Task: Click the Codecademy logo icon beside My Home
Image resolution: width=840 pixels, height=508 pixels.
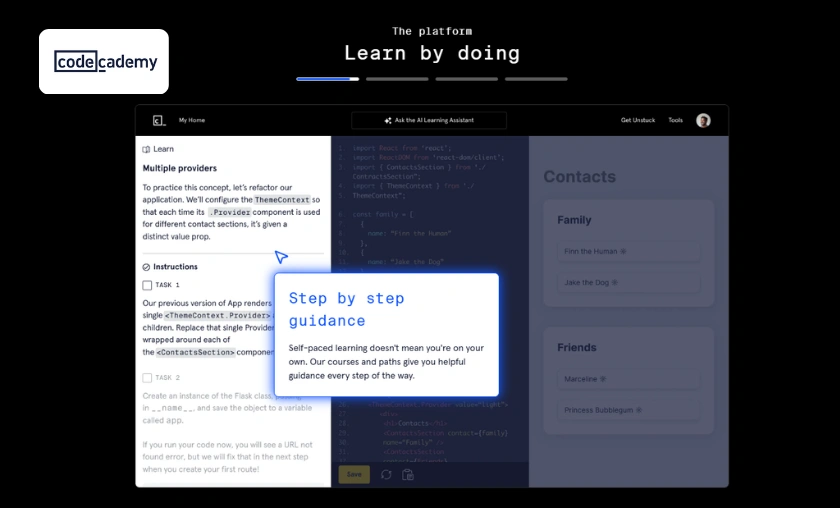Action: click(159, 121)
